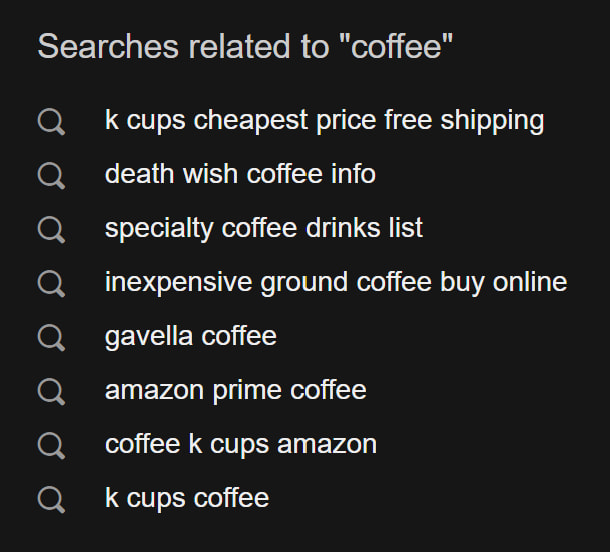The width and height of the screenshot is (610, 552).
Task: Select the "amazon prime coffee" suggestion
Action: click(235, 390)
